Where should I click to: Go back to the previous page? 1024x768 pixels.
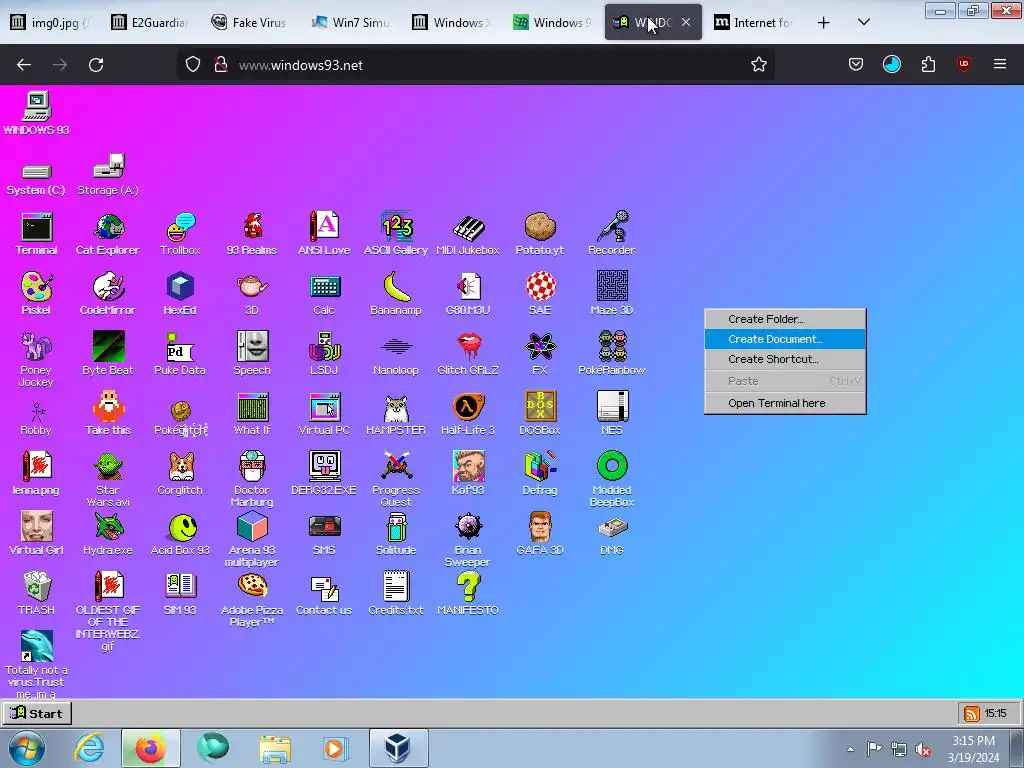coord(24,65)
